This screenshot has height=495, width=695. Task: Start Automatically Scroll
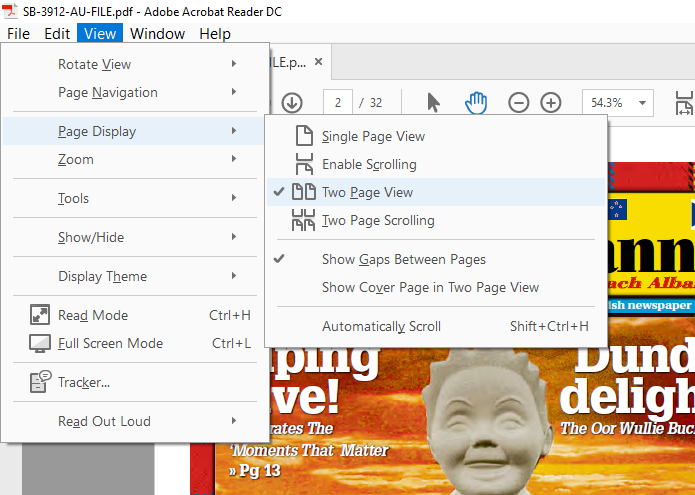tap(381, 326)
